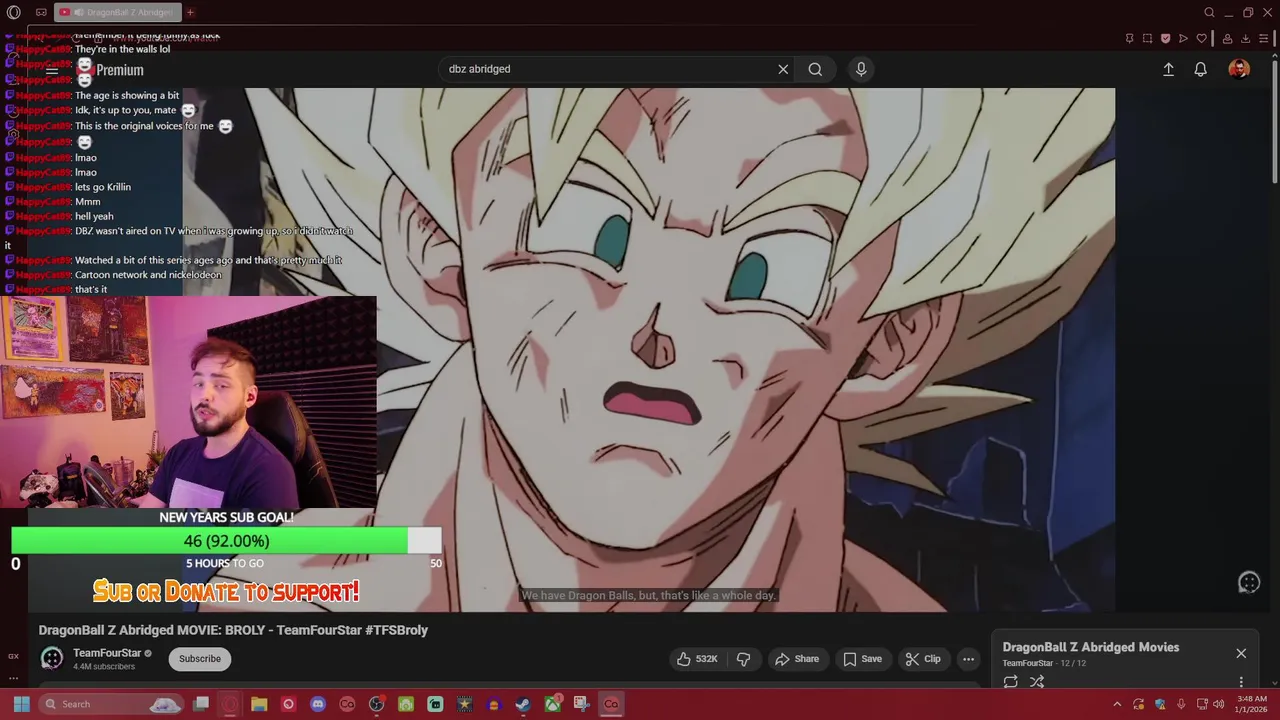This screenshot has height=720, width=1280.
Task: Bookmark the page with the heart icon
Action: tap(1201, 39)
